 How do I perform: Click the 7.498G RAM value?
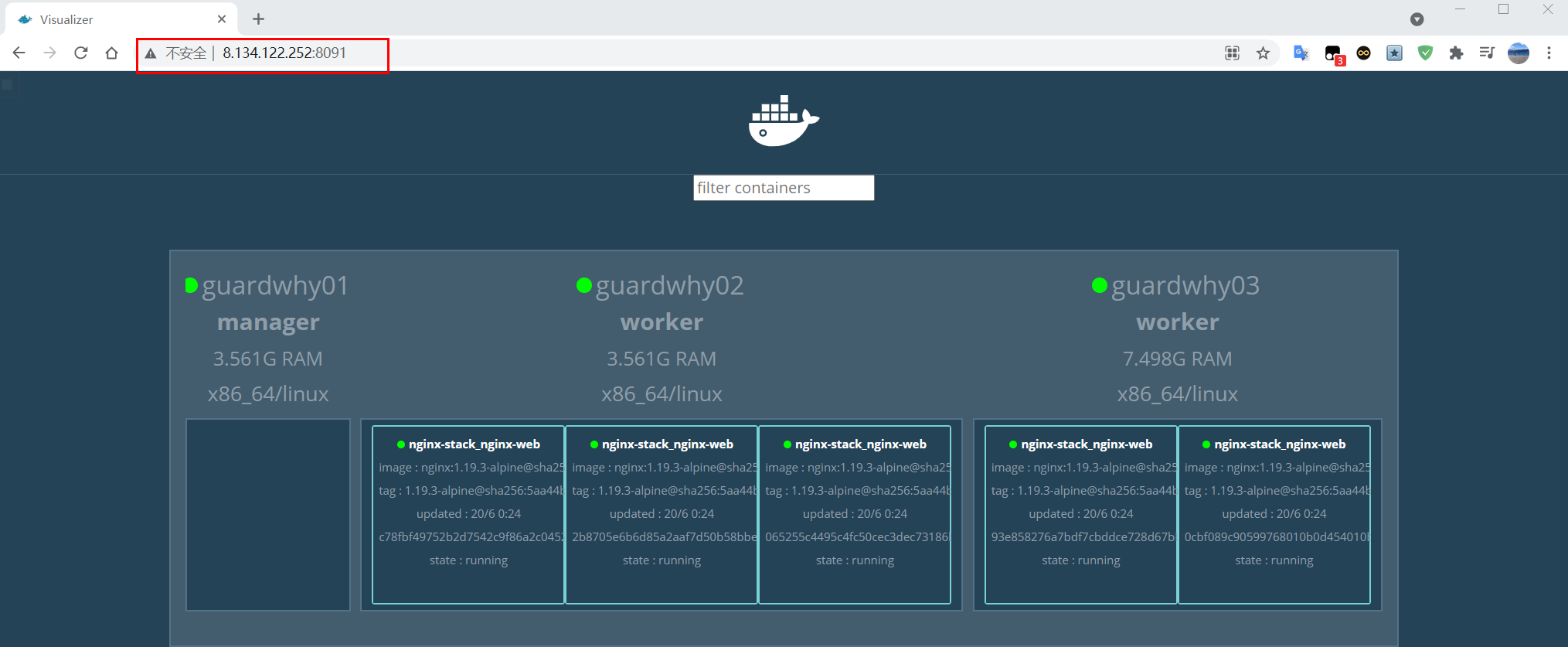(x=1178, y=359)
